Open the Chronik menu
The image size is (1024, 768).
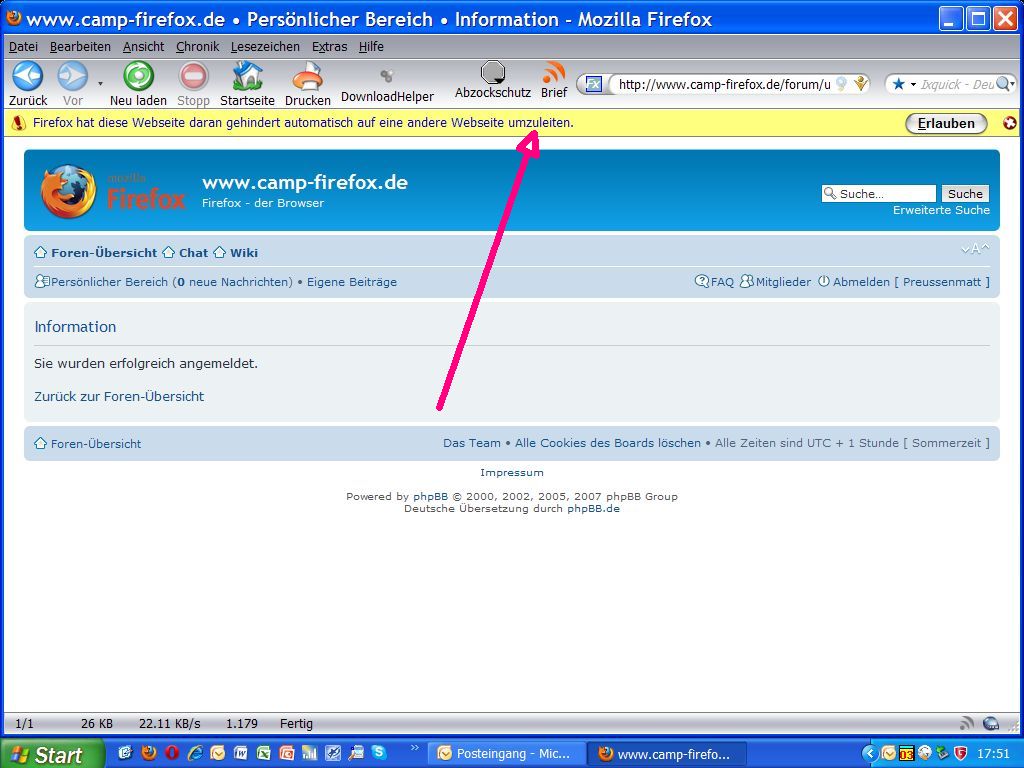[x=197, y=46]
